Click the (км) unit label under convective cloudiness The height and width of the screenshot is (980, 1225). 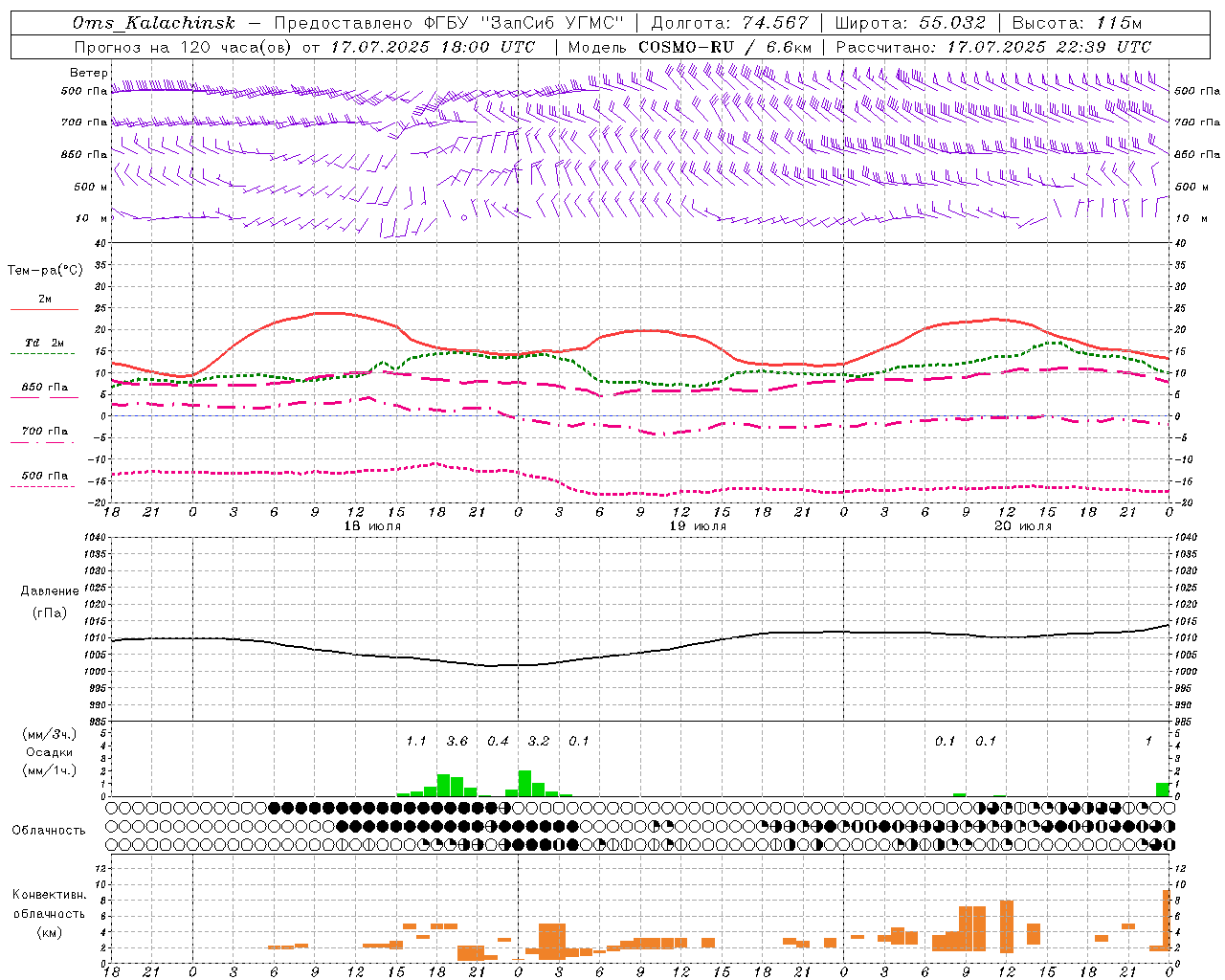click(x=50, y=932)
